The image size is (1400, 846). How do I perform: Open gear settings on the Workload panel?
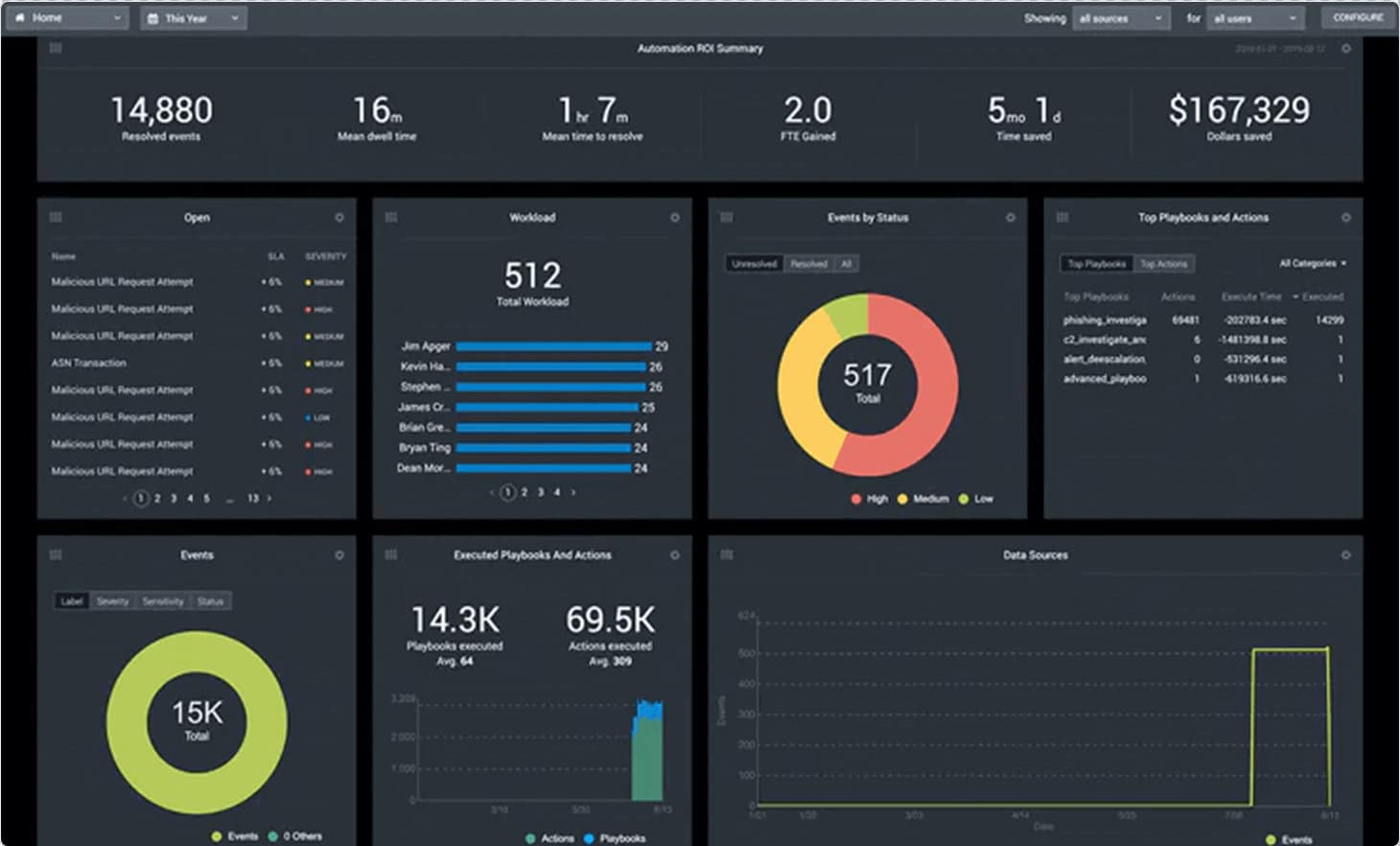(675, 218)
